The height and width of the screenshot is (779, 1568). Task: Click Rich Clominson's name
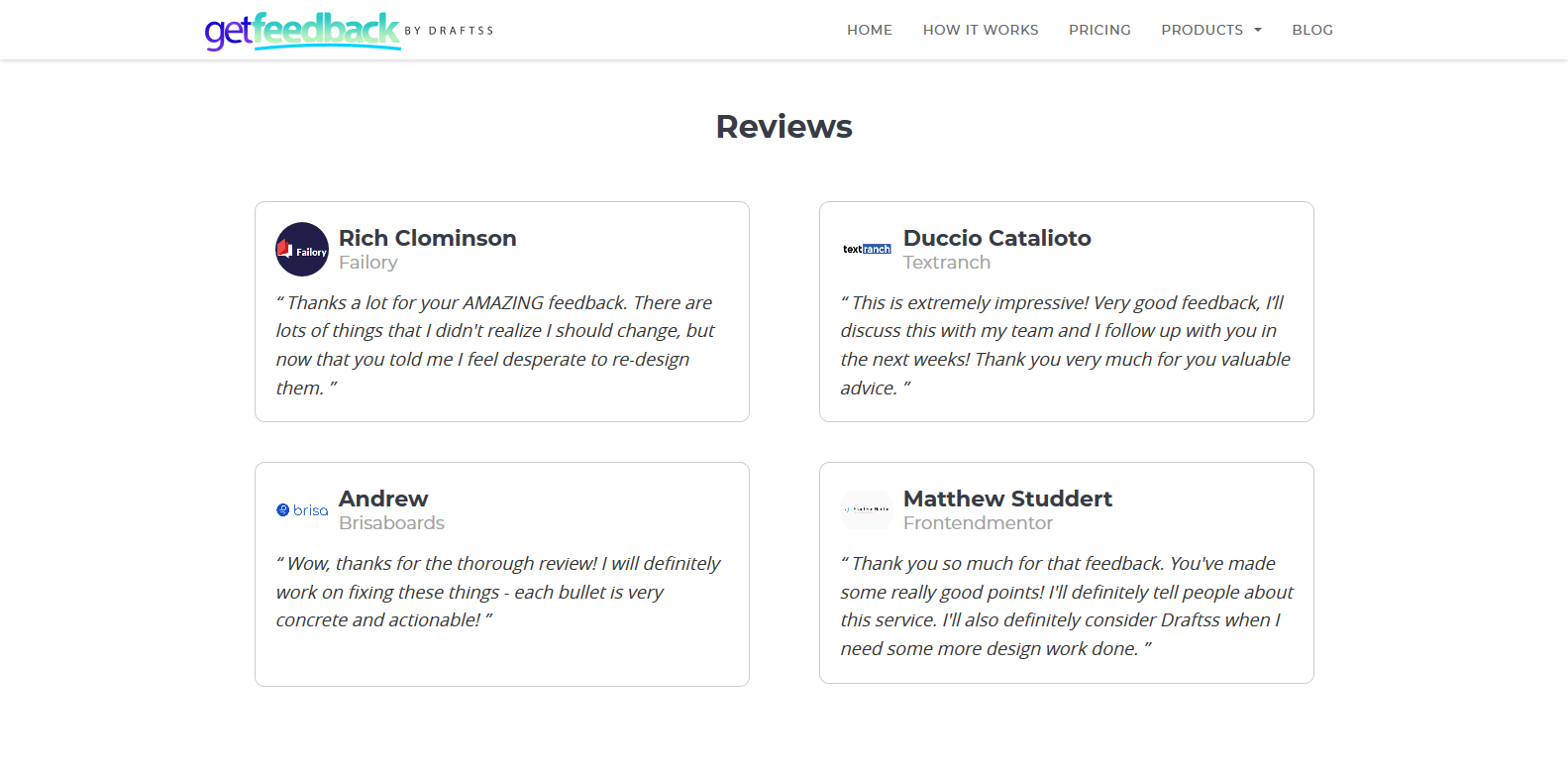pyautogui.click(x=427, y=238)
